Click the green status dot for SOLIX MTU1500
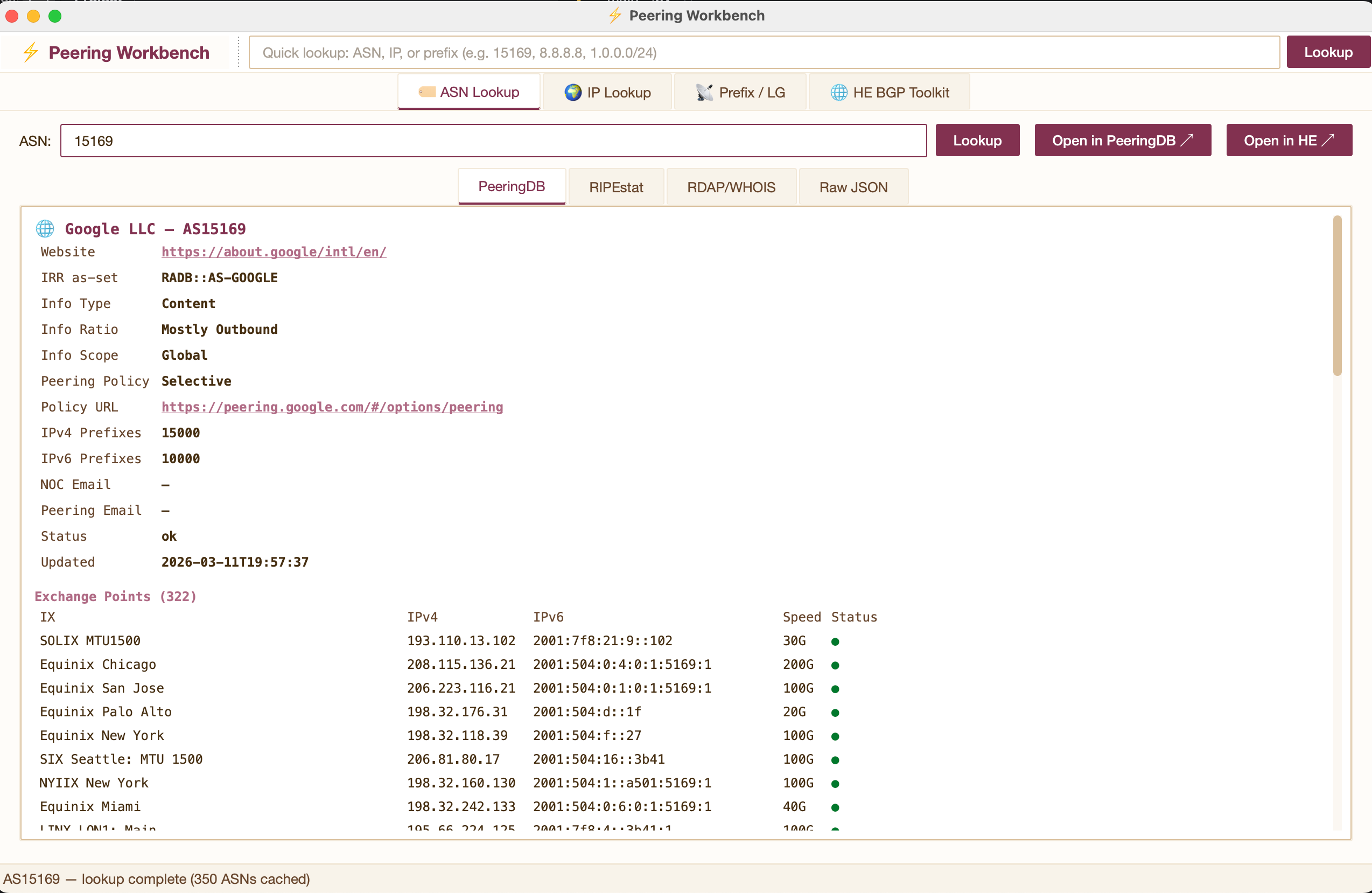 [x=835, y=641]
